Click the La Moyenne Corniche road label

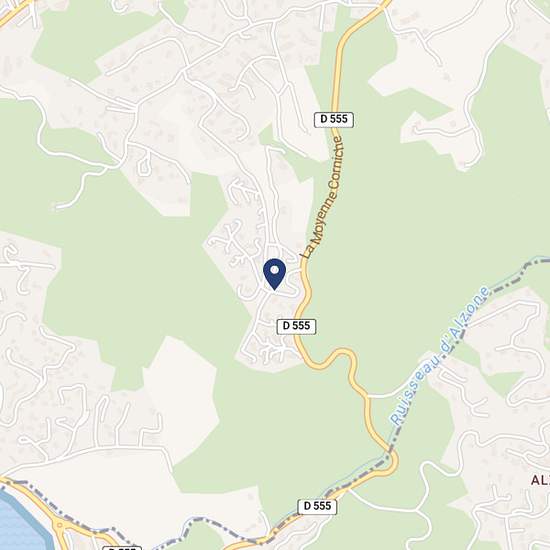point(323,197)
